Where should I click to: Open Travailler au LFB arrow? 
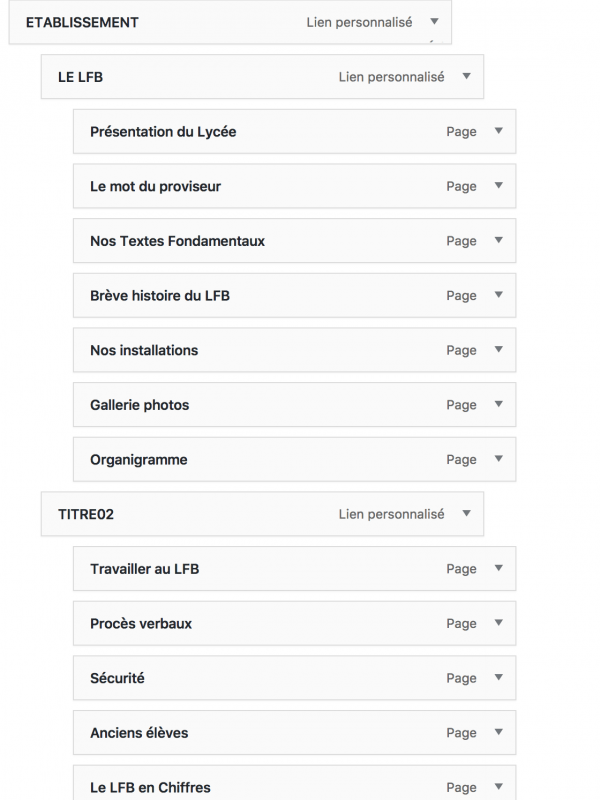[498, 568]
